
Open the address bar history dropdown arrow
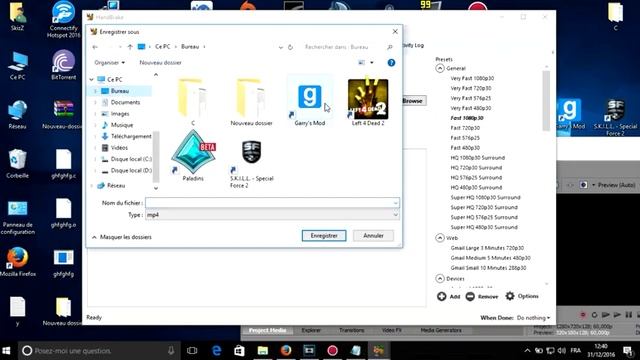280,47
